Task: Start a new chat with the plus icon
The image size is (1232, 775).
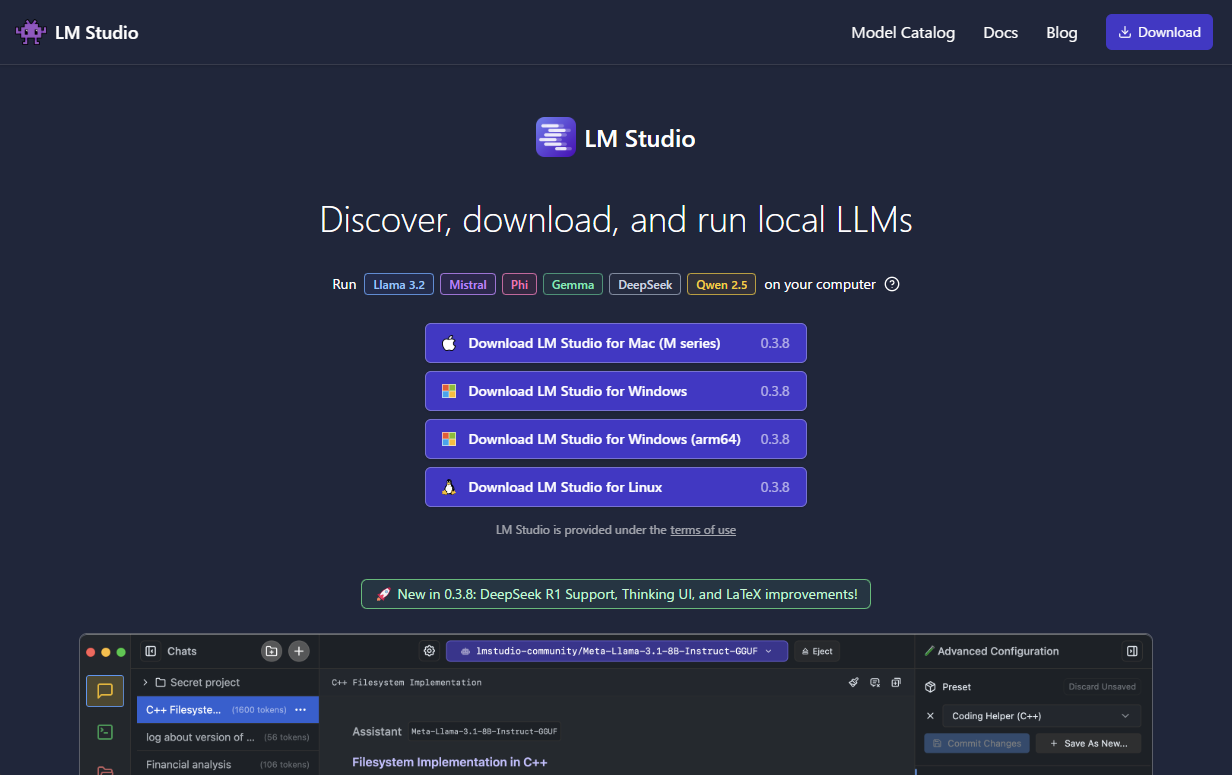Action: (298, 651)
